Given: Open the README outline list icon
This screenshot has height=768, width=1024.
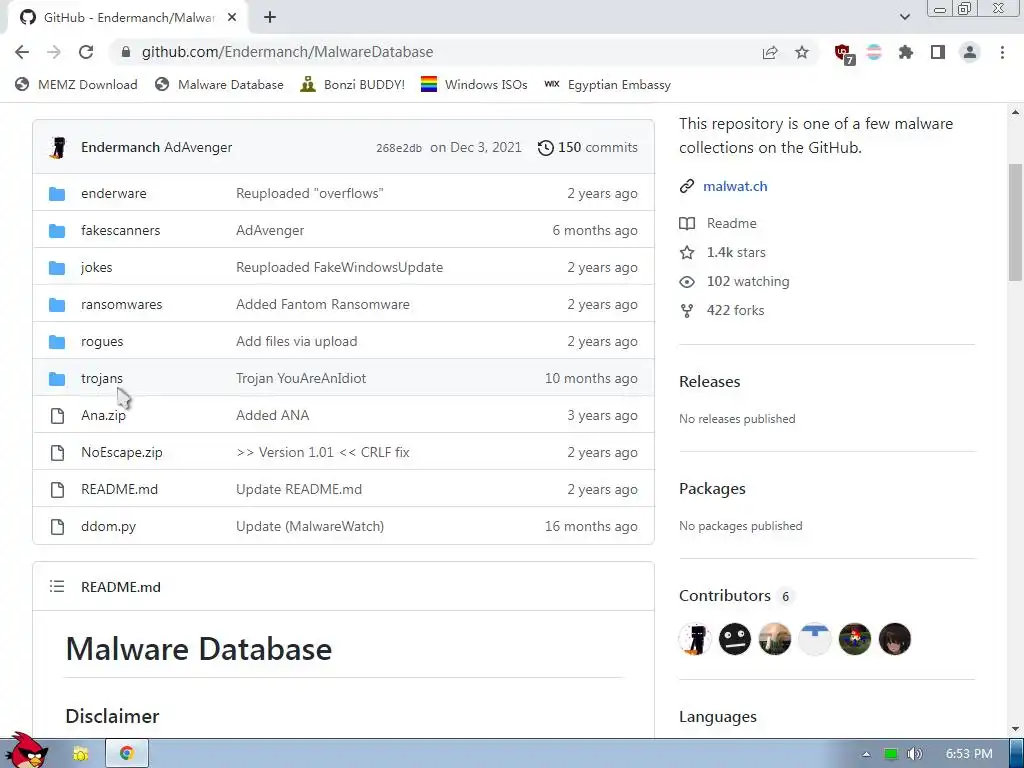Looking at the screenshot, I should pos(57,586).
